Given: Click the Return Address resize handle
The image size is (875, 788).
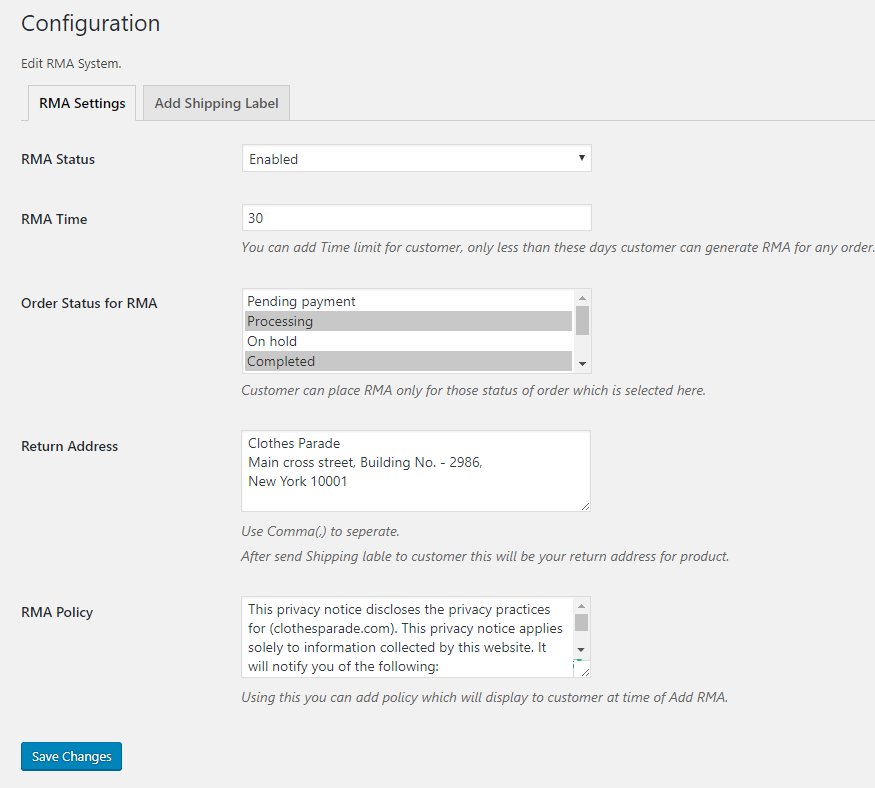Looking at the screenshot, I should pyautogui.click(x=584, y=505).
